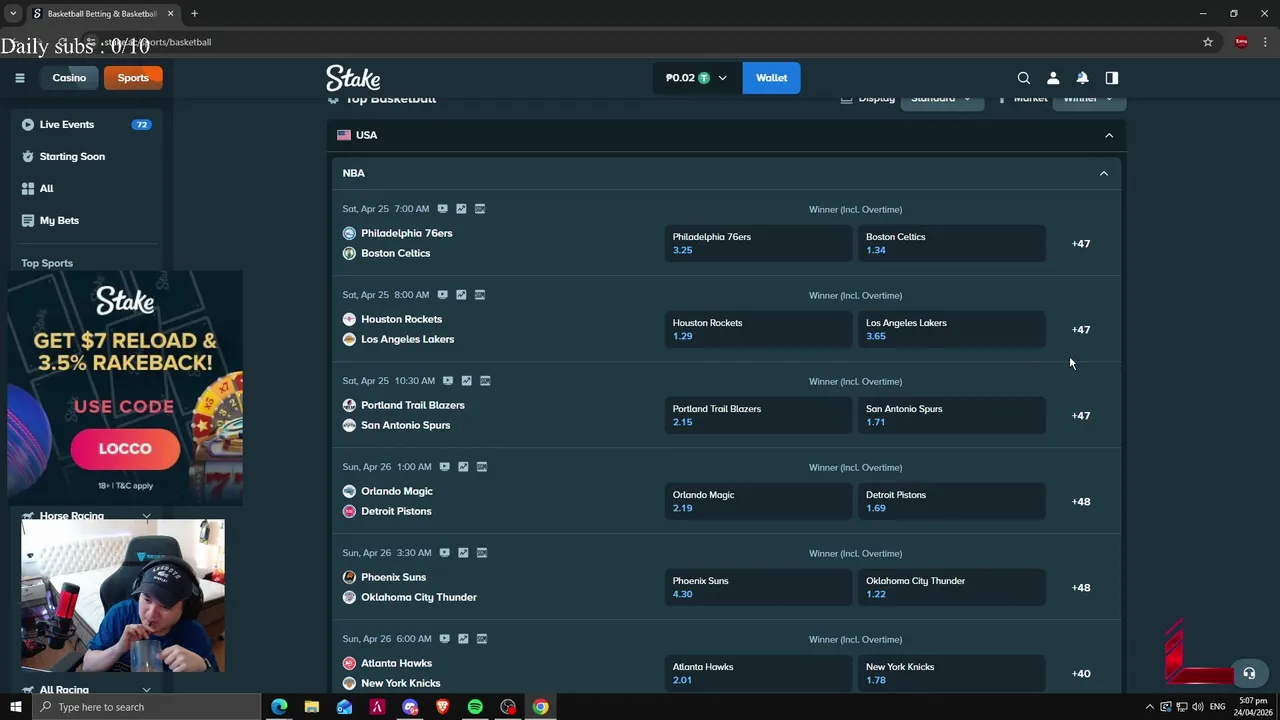Bookmark page with the star icon

[x=1208, y=42]
